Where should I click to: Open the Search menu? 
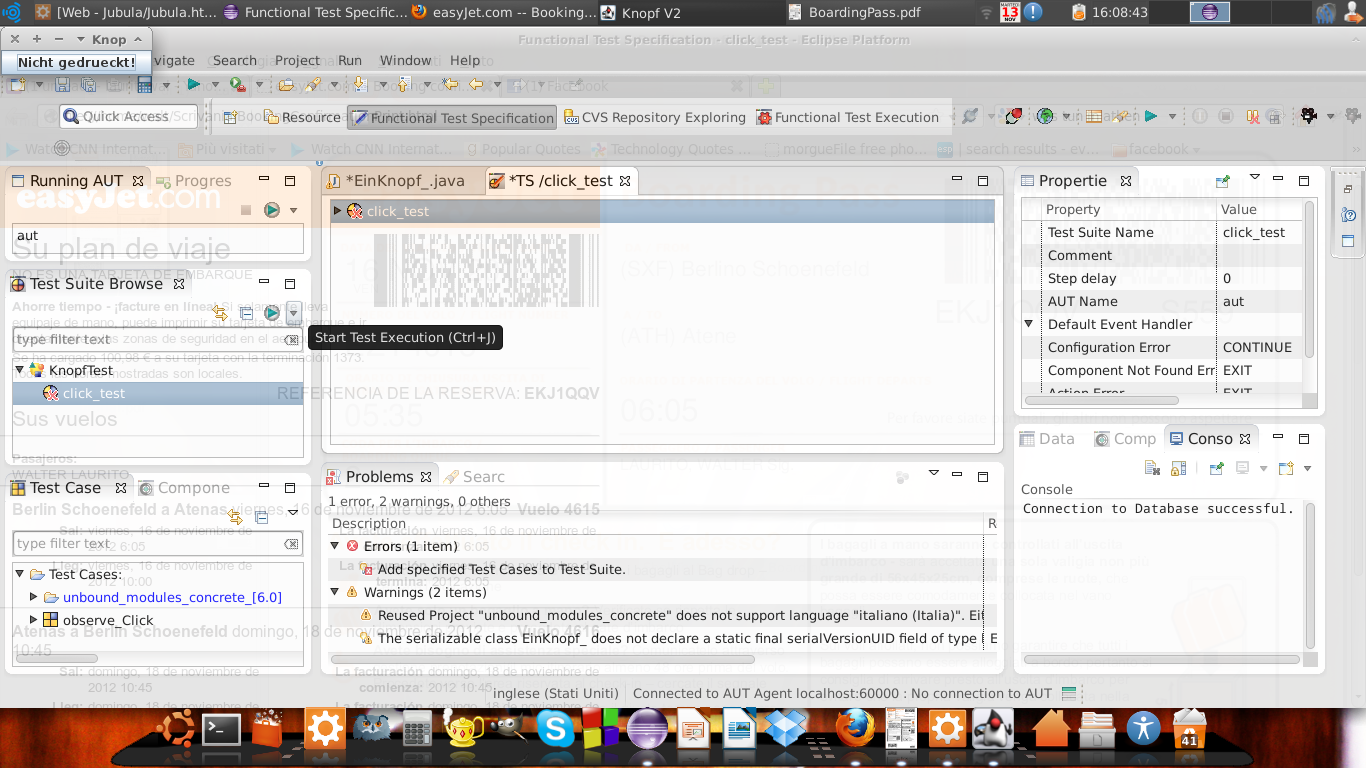(235, 60)
